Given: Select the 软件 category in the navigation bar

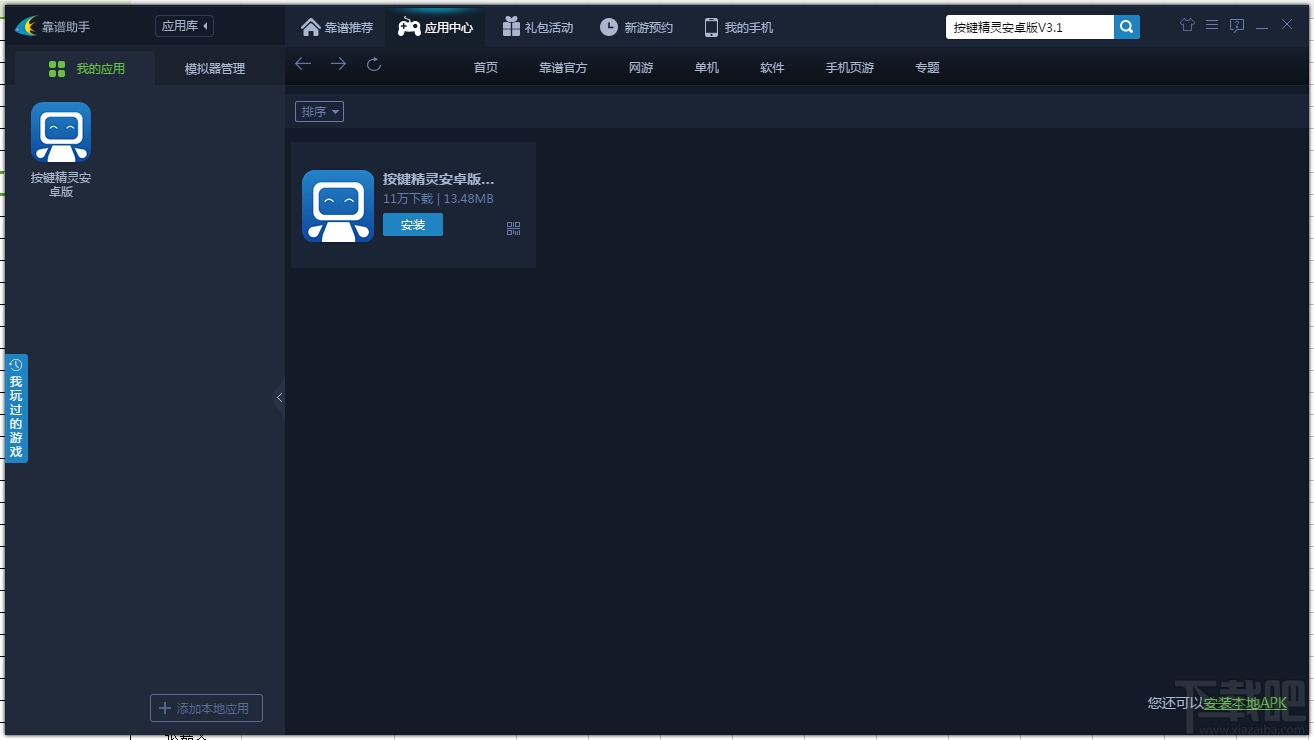Looking at the screenshot, I should pyautogui.click(x=772, y=67).
